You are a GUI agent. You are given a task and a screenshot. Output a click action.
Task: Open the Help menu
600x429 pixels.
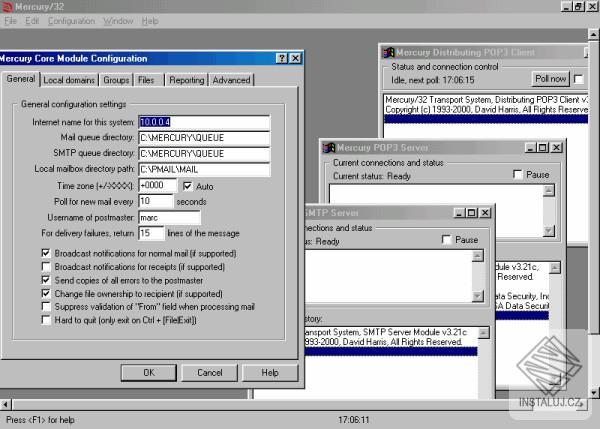pyautogui.click(x=150, y=21)
